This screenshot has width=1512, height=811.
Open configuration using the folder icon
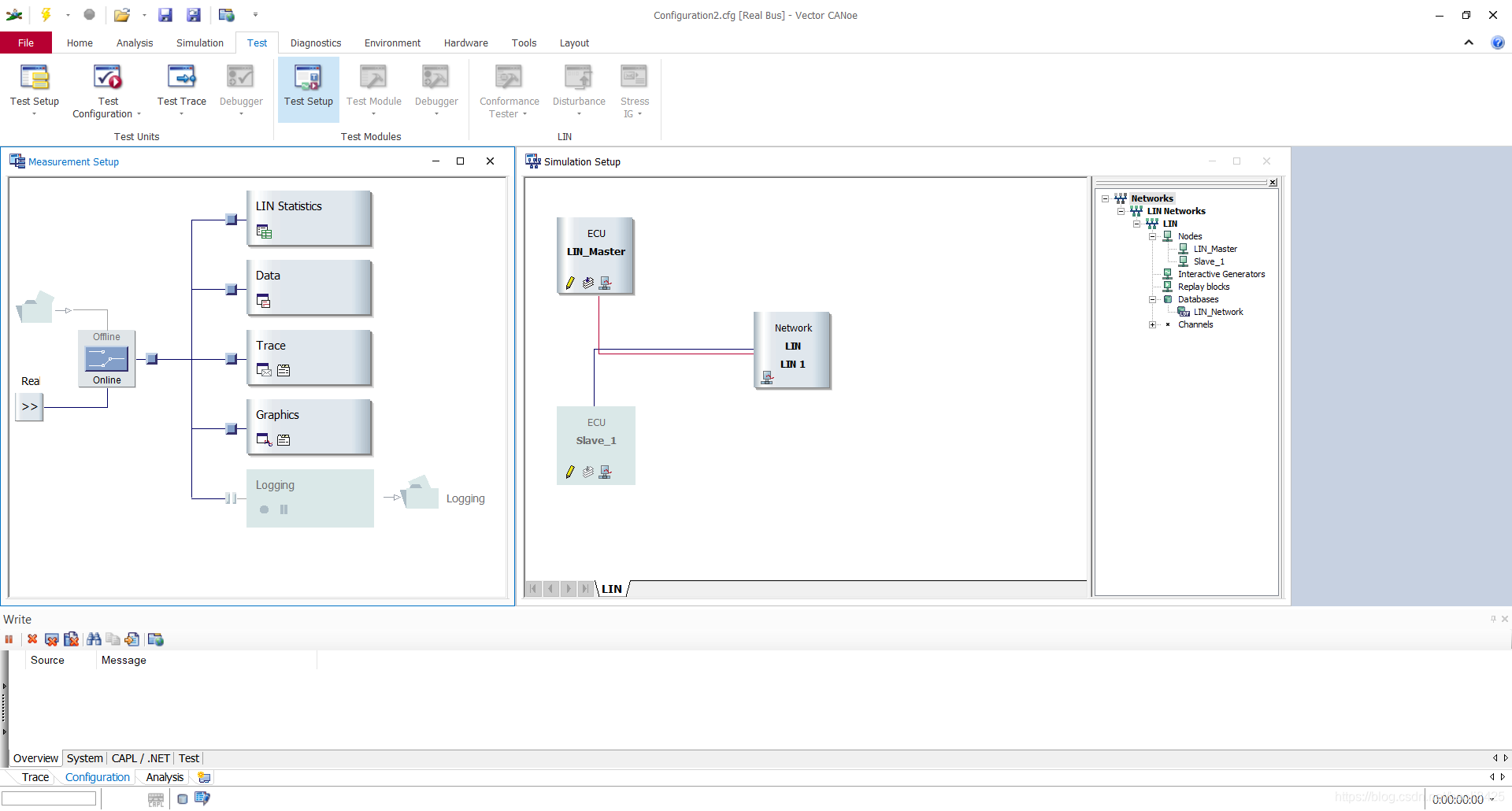[121, 14]
